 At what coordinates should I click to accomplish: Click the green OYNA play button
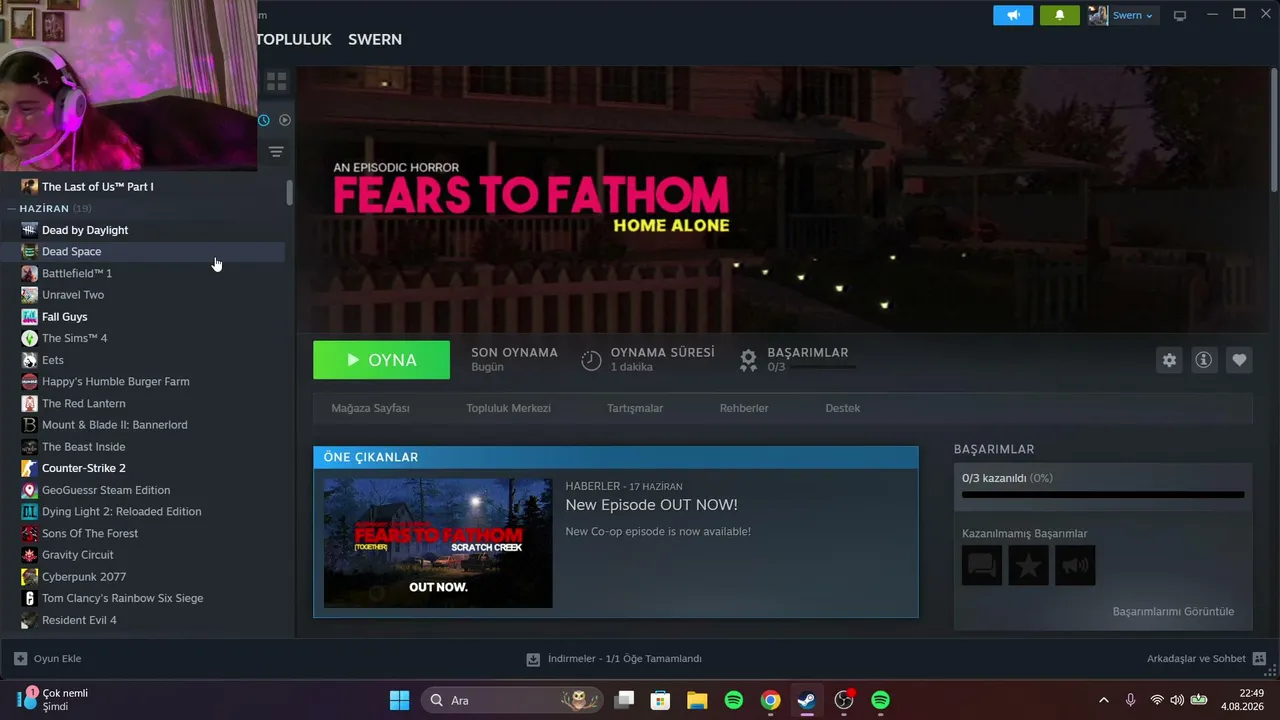(x=381, y=360)
